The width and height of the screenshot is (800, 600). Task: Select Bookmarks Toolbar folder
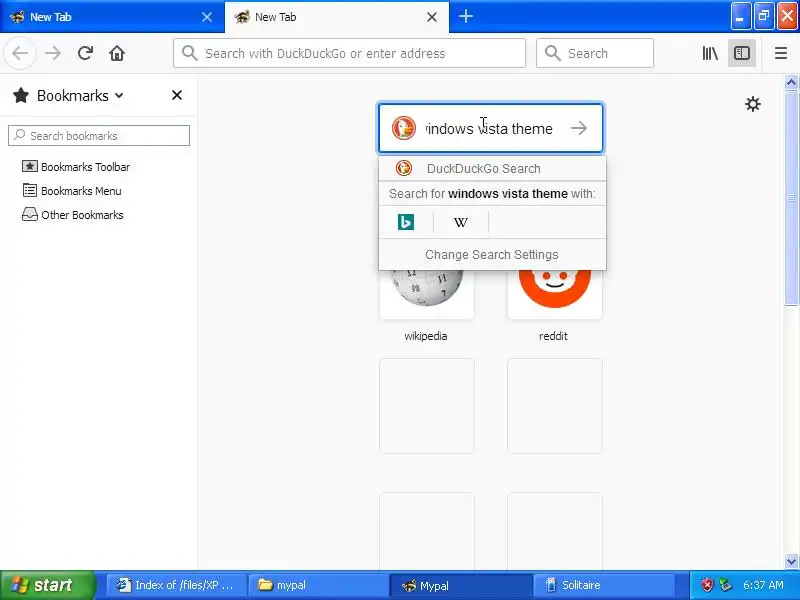76,167
